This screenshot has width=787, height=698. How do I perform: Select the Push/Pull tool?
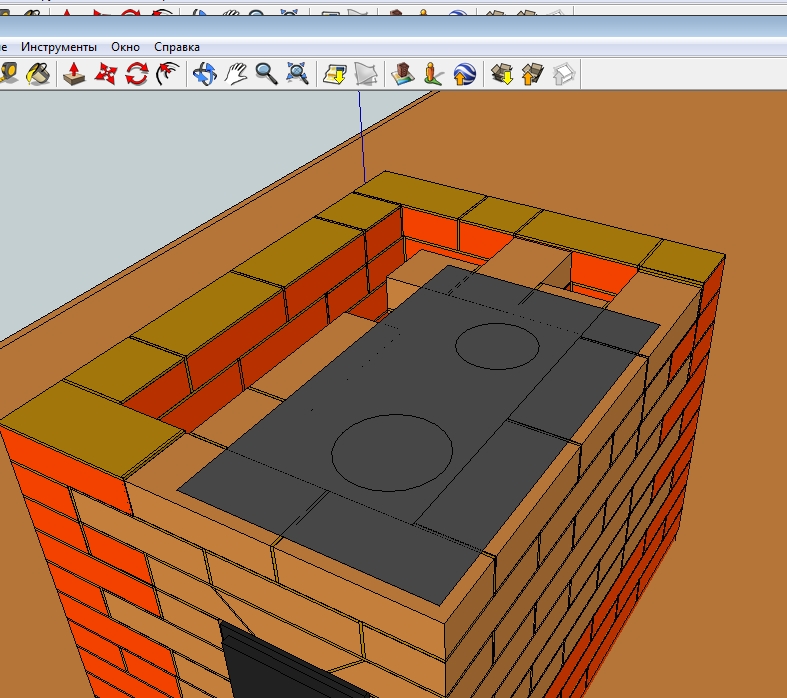(73, 73)
